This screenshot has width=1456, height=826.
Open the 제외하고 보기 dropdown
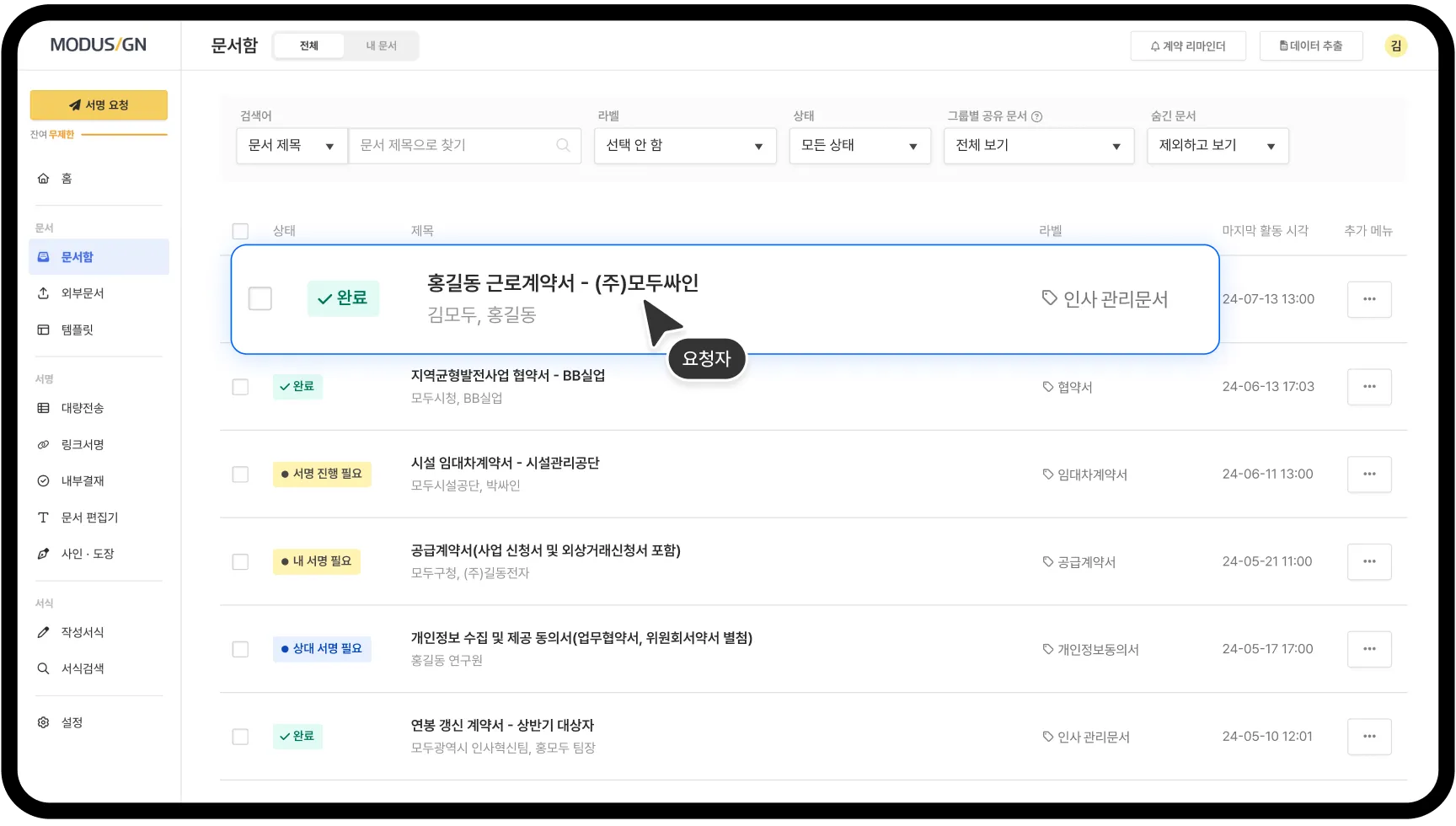(1217, 145)
